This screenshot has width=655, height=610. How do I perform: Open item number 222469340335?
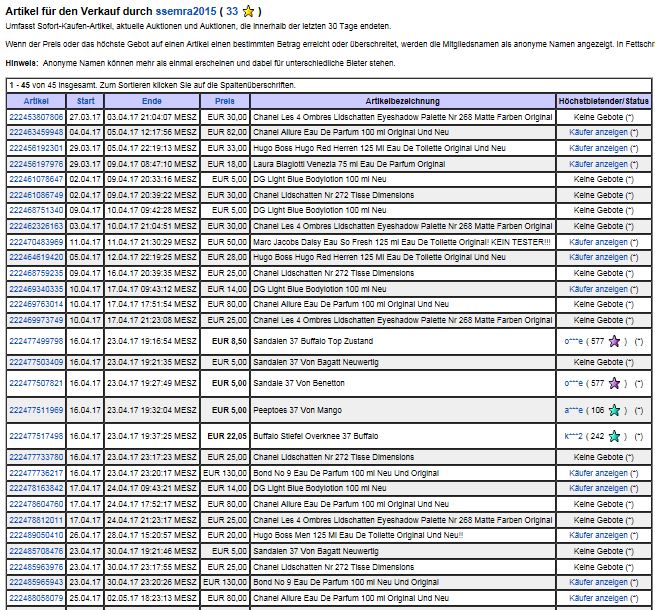click(36, 289)
